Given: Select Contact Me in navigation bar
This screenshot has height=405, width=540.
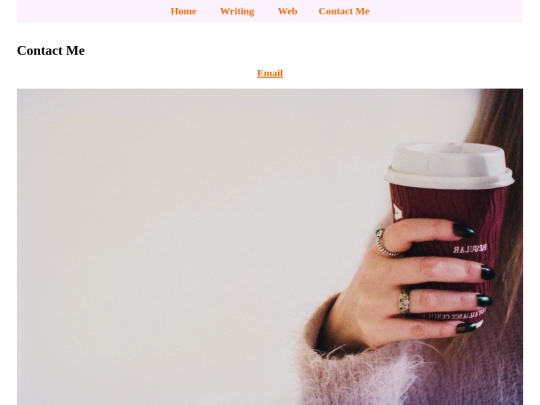Looking at the screenshot, I should pos(344,11).
